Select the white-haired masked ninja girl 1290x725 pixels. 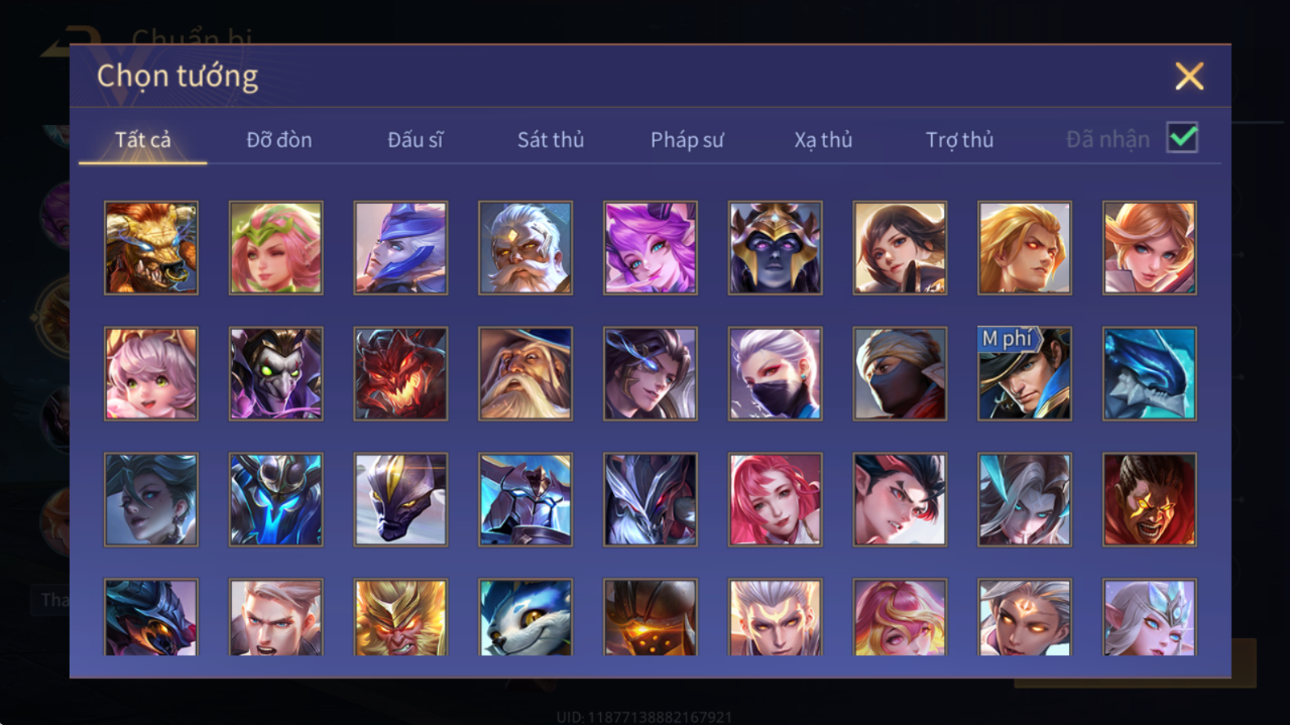[x=775, y=374]
